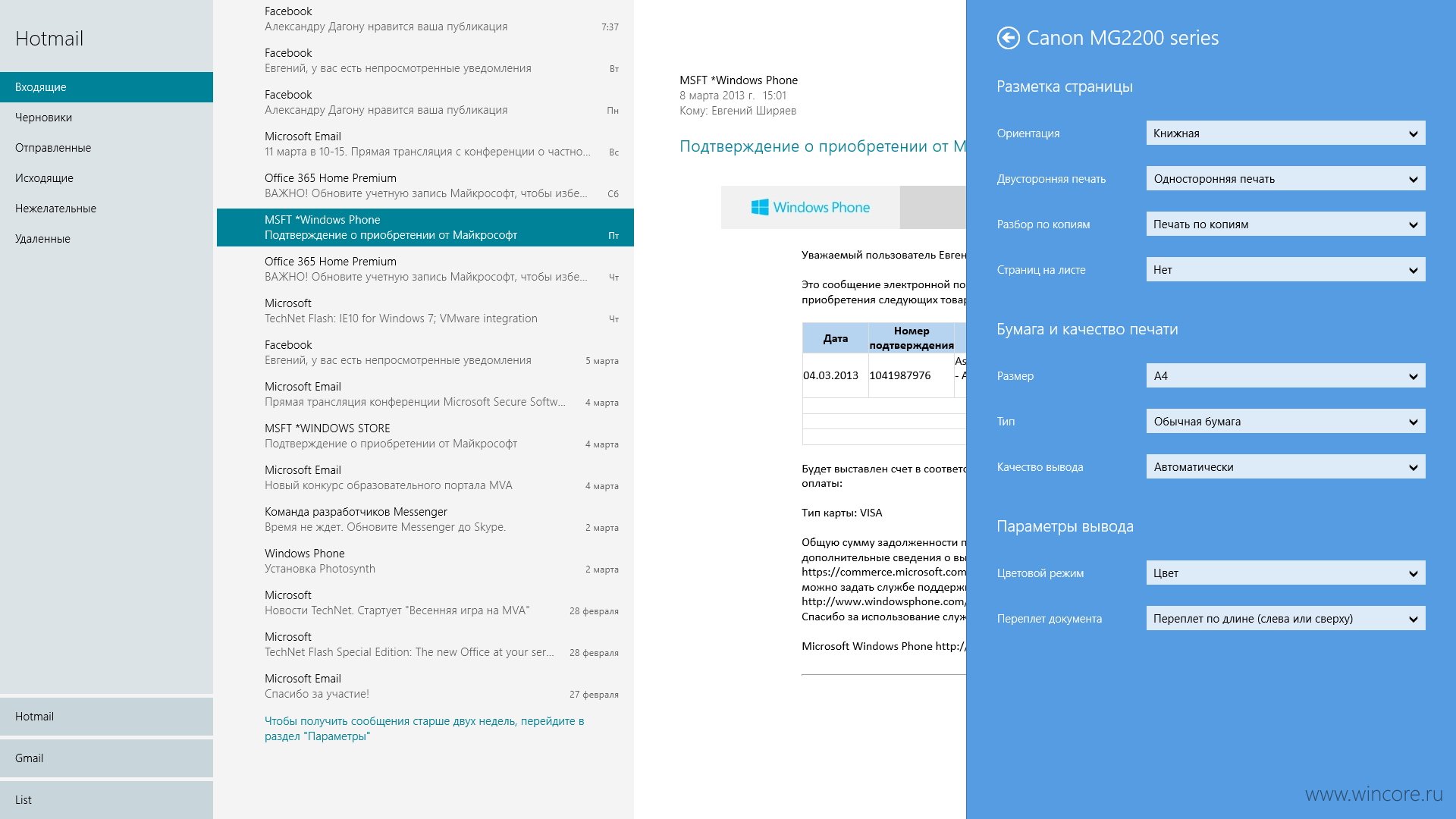Switch to the Gmail account

(106, 758)
